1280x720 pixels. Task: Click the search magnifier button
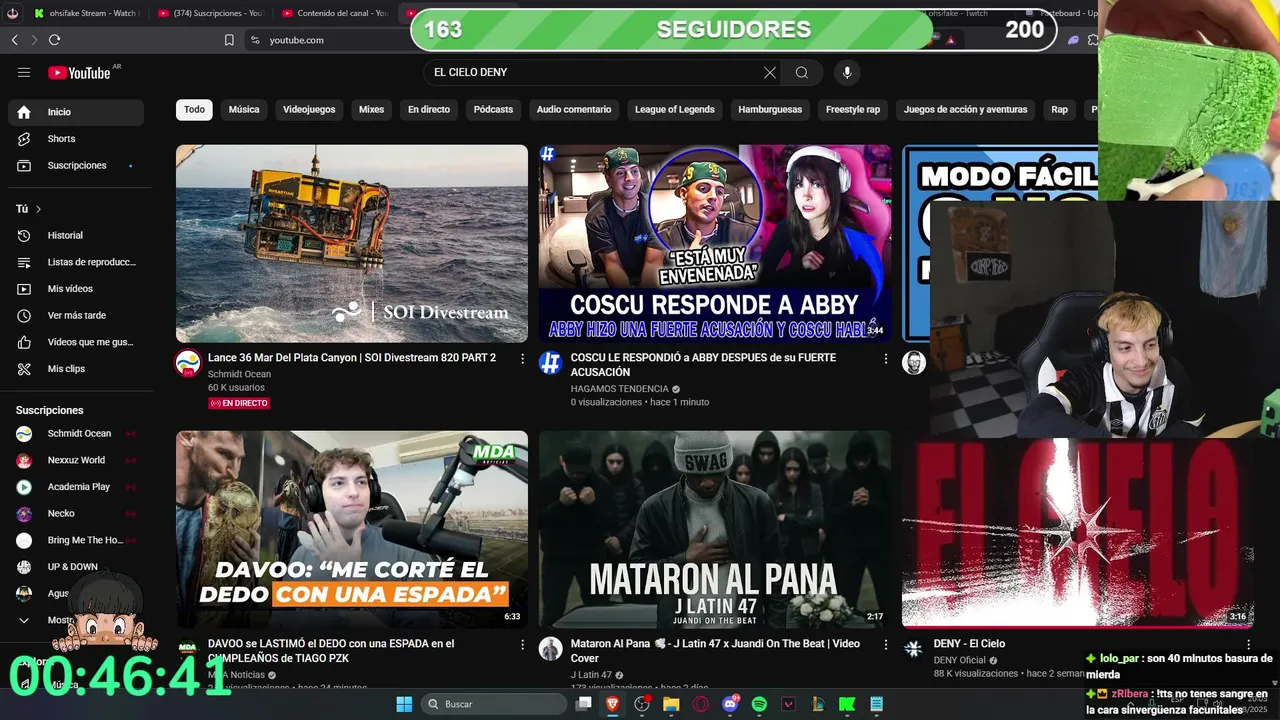coord(802,72)
